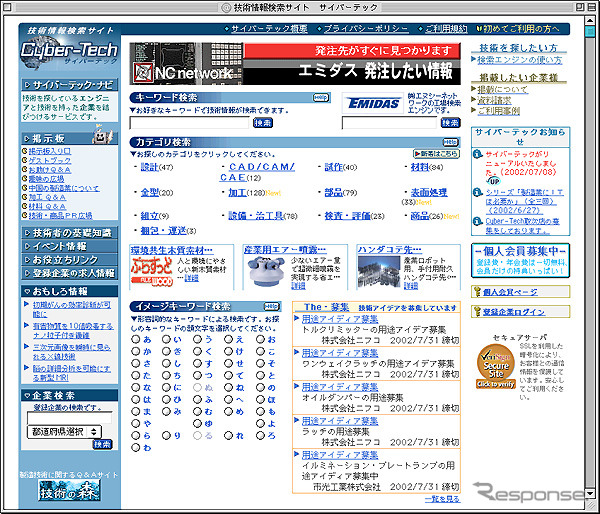The image size is (600, 514).
Task: Select the お radio button
Action: click(258, 339)
